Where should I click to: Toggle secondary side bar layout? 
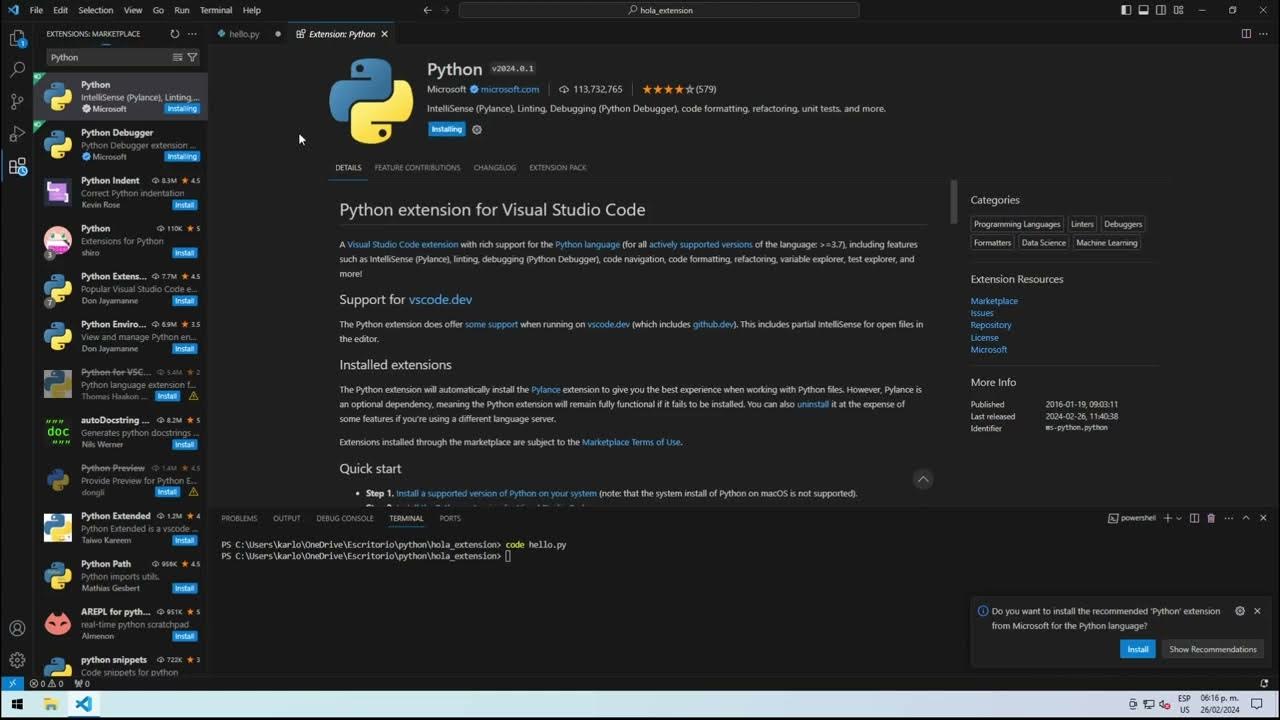[x=1162, y=10]
